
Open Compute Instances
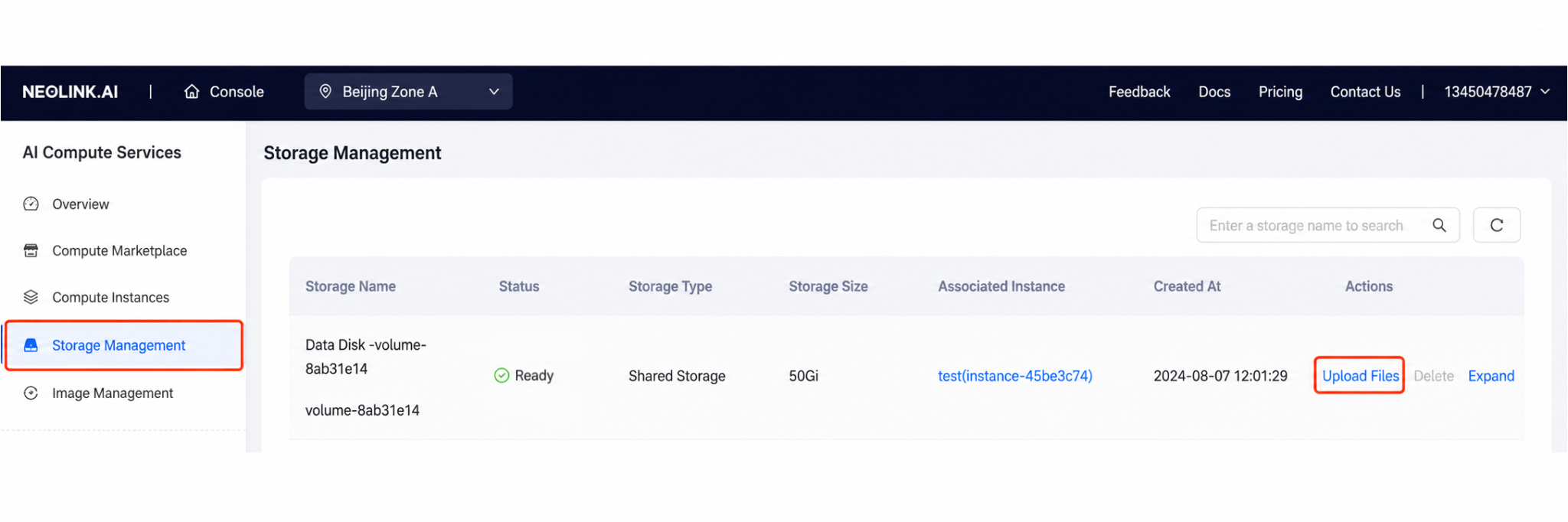coord(110,298)
